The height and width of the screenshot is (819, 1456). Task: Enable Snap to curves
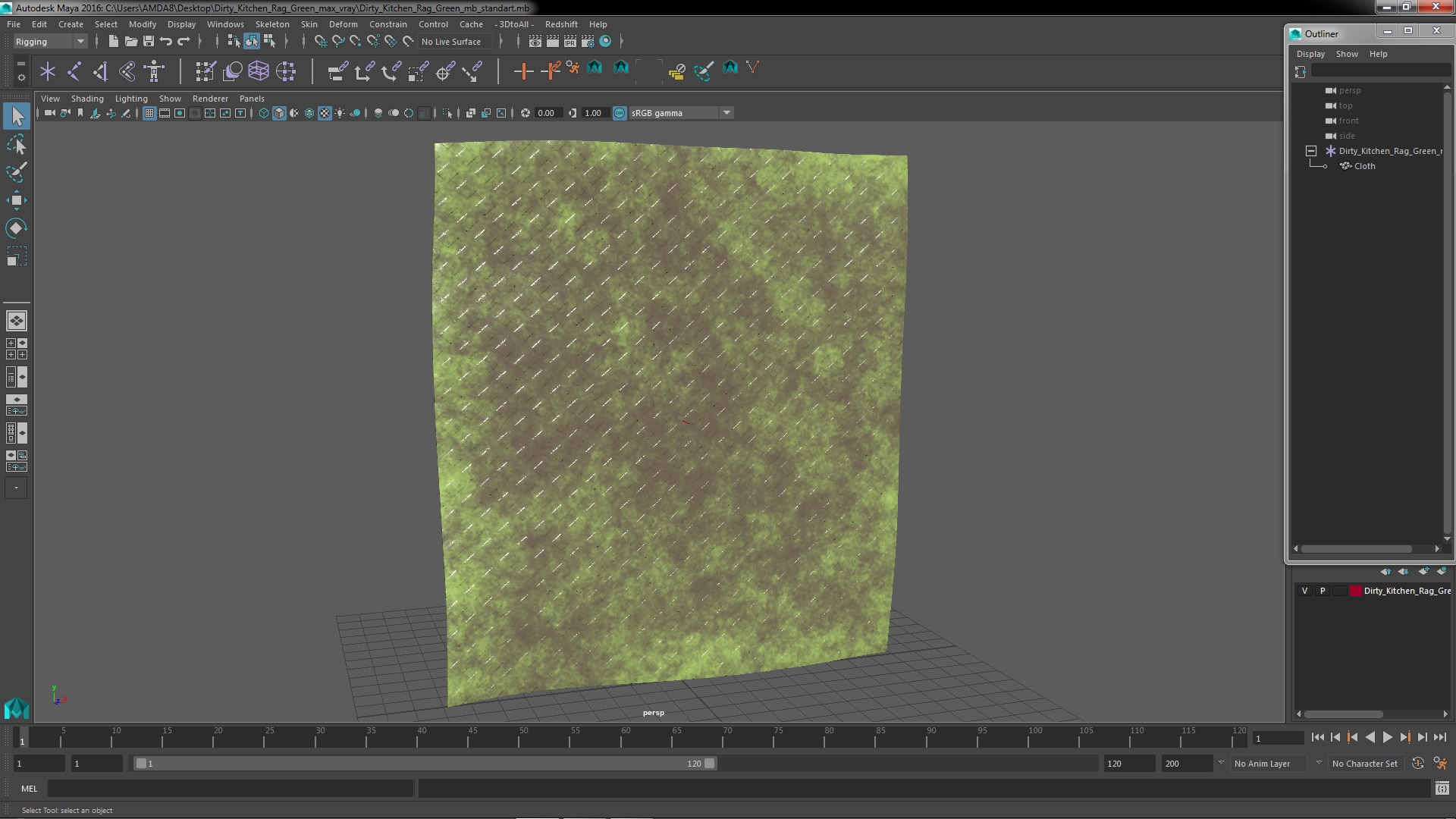coord(338,42)
